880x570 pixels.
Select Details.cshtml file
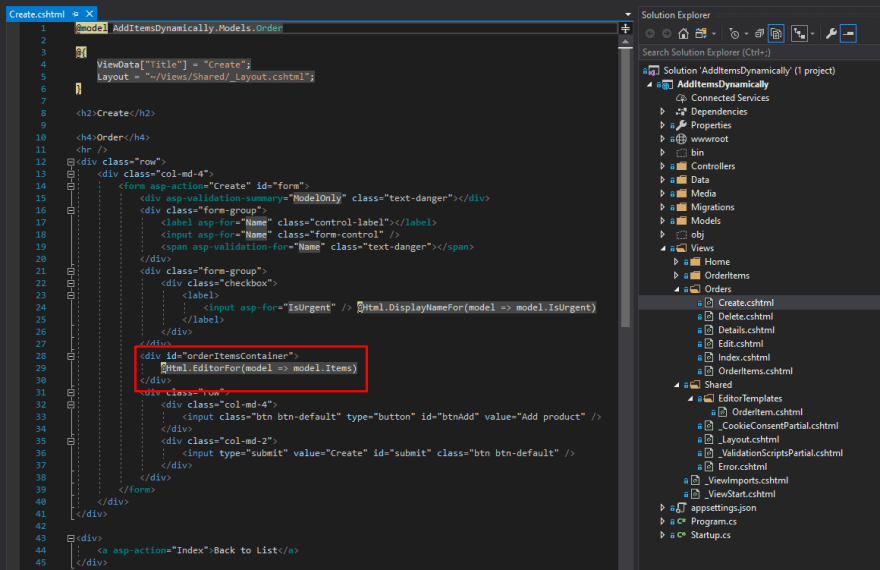pos(746,330)
